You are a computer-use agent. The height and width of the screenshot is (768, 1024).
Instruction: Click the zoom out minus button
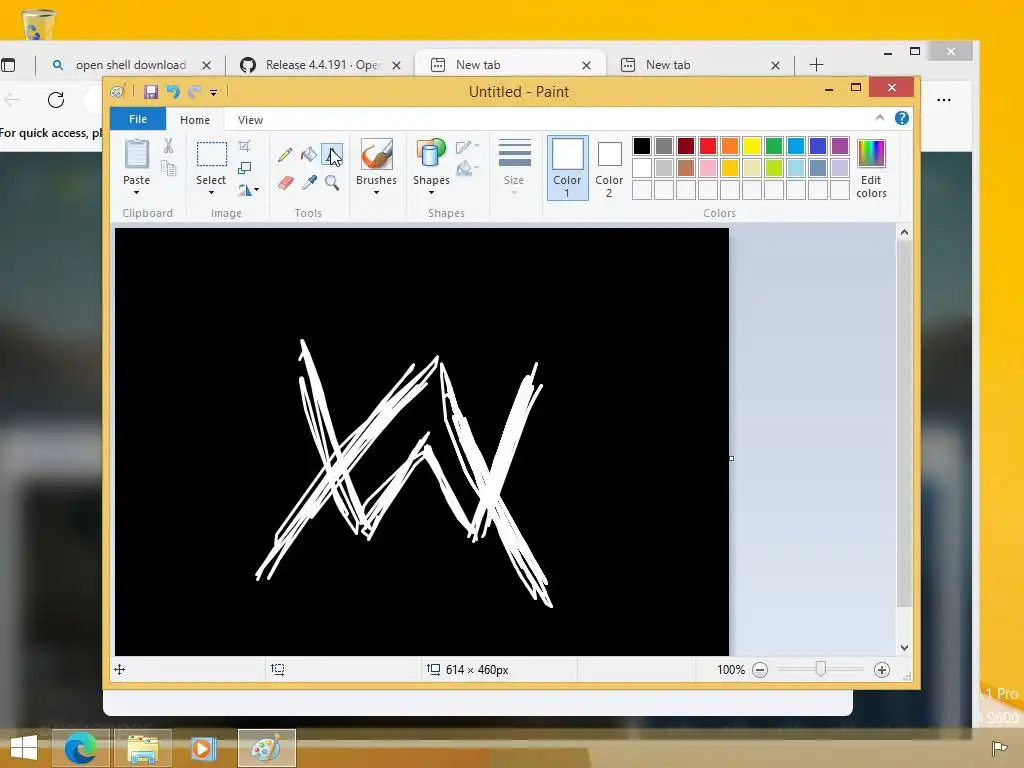760,670
